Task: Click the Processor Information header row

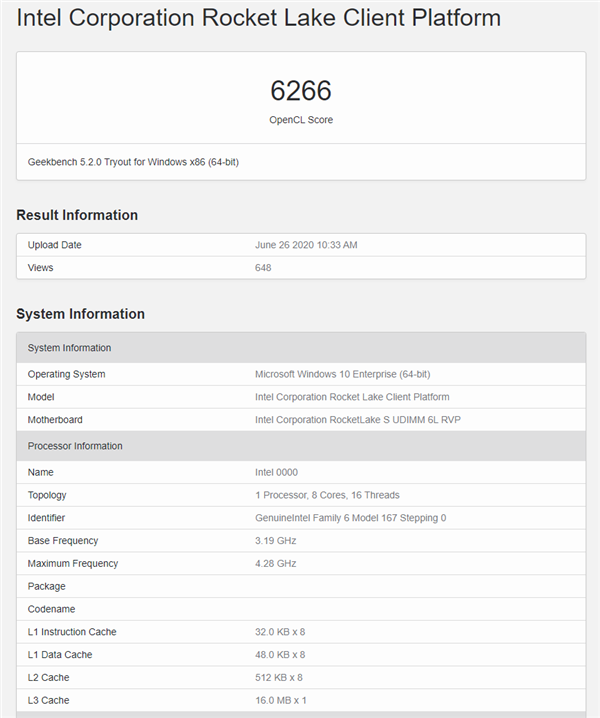Action: coord(301,446)
